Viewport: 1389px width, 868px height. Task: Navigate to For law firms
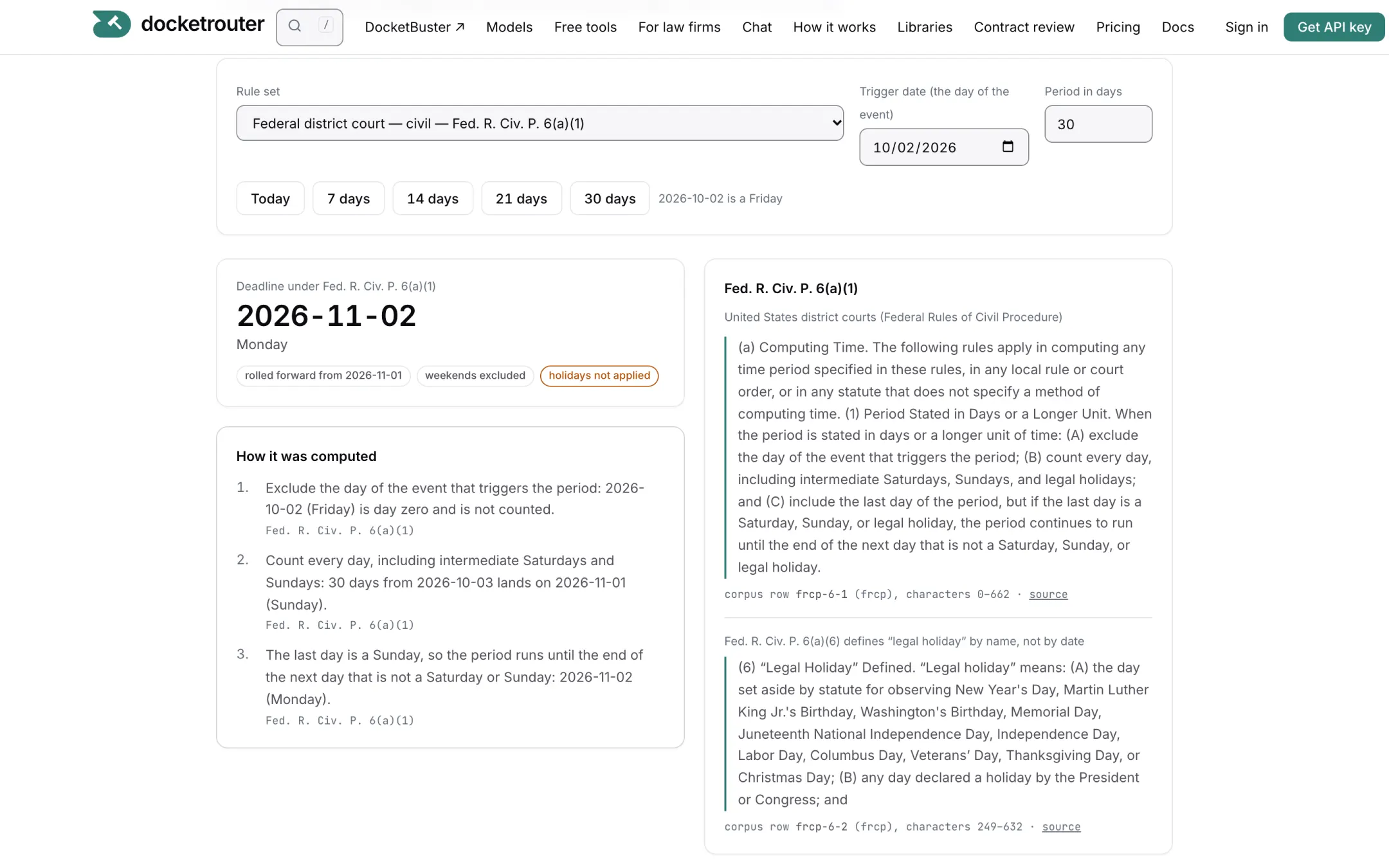[679, 27]
